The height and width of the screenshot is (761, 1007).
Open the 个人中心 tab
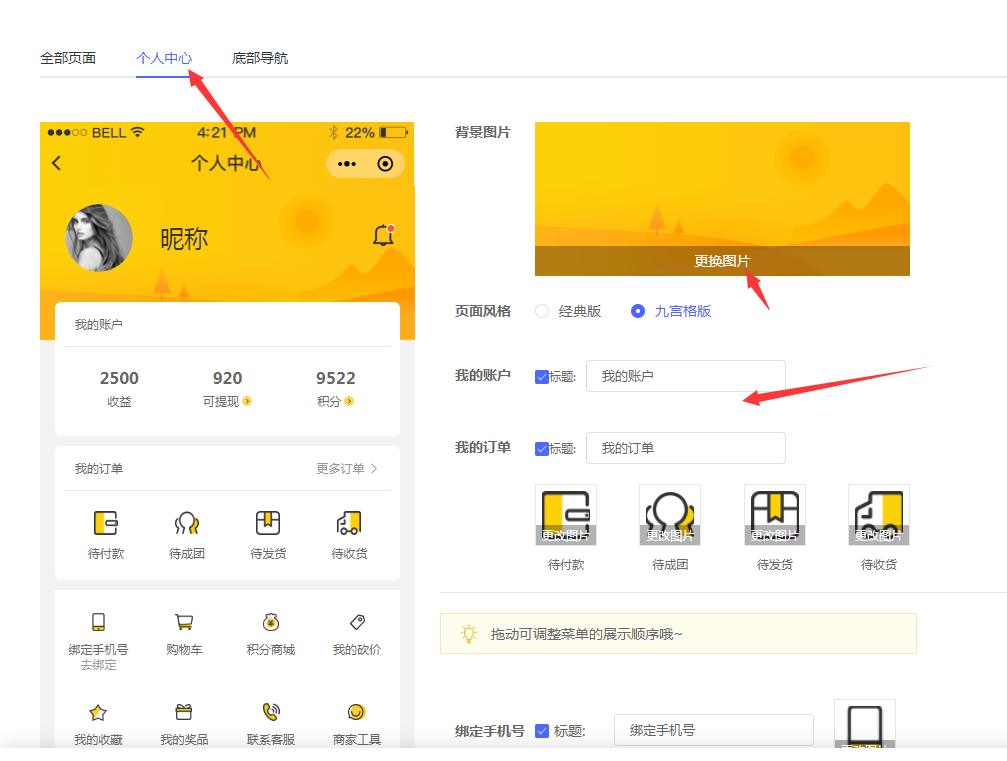(164, 58)
